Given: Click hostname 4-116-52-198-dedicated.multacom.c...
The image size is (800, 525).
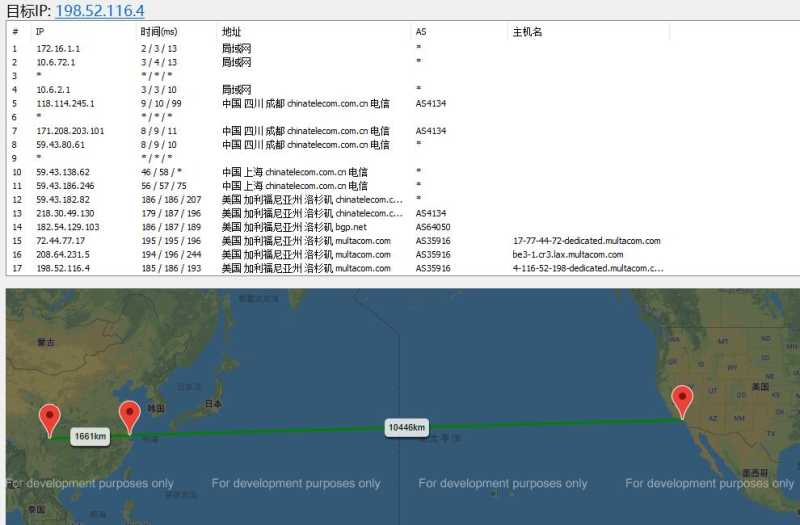Looking at the screenshot, I should (588, 269).
